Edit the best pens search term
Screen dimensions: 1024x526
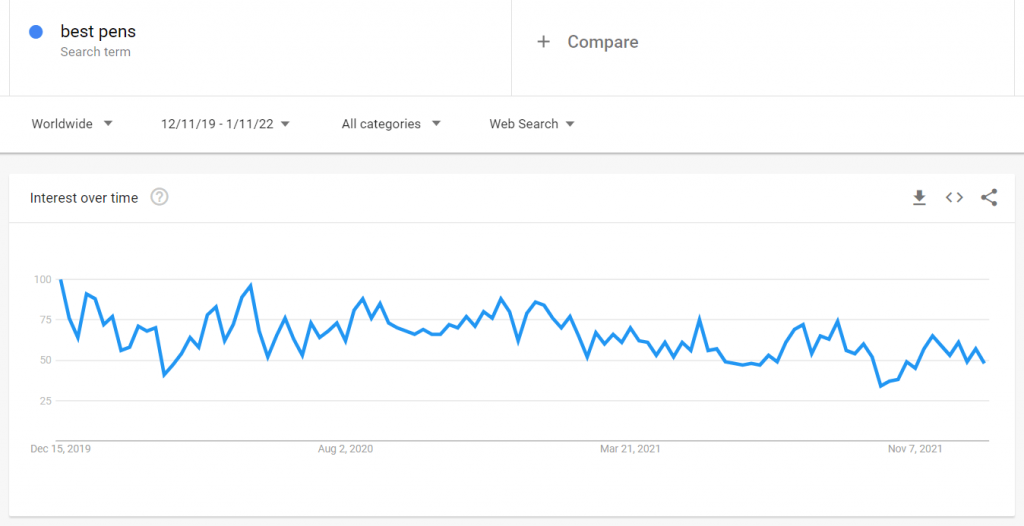[x=98, y=31]
